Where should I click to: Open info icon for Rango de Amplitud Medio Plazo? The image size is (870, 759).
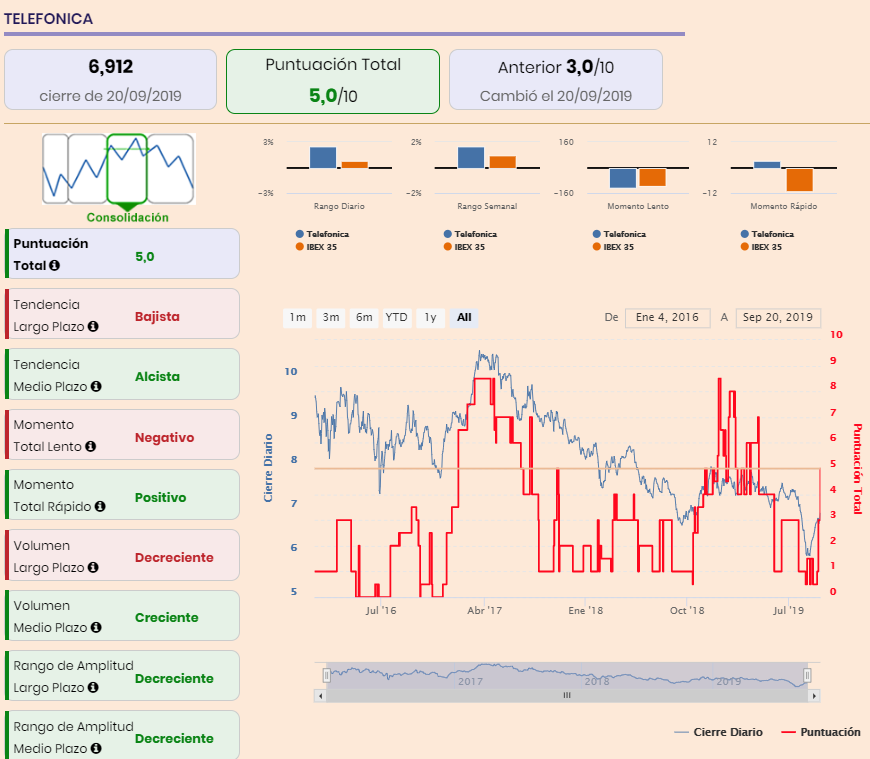(x=96, y=748)
